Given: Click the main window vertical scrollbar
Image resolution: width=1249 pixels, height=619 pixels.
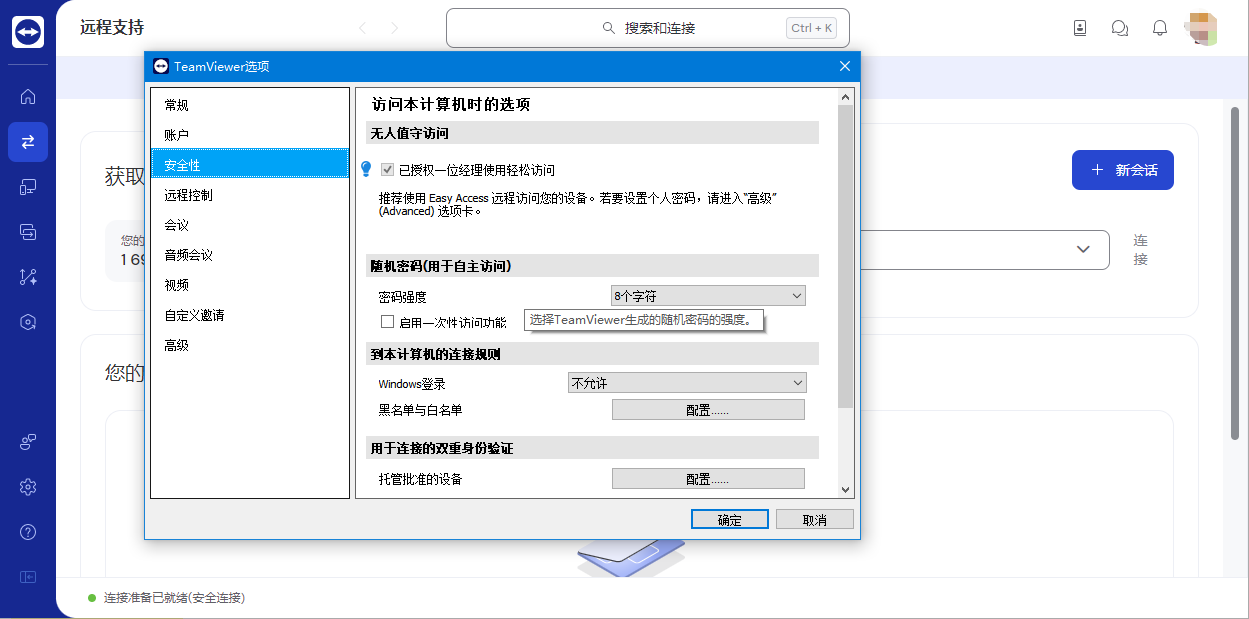Looking at the screenshot, I should tap(1236, 272).
